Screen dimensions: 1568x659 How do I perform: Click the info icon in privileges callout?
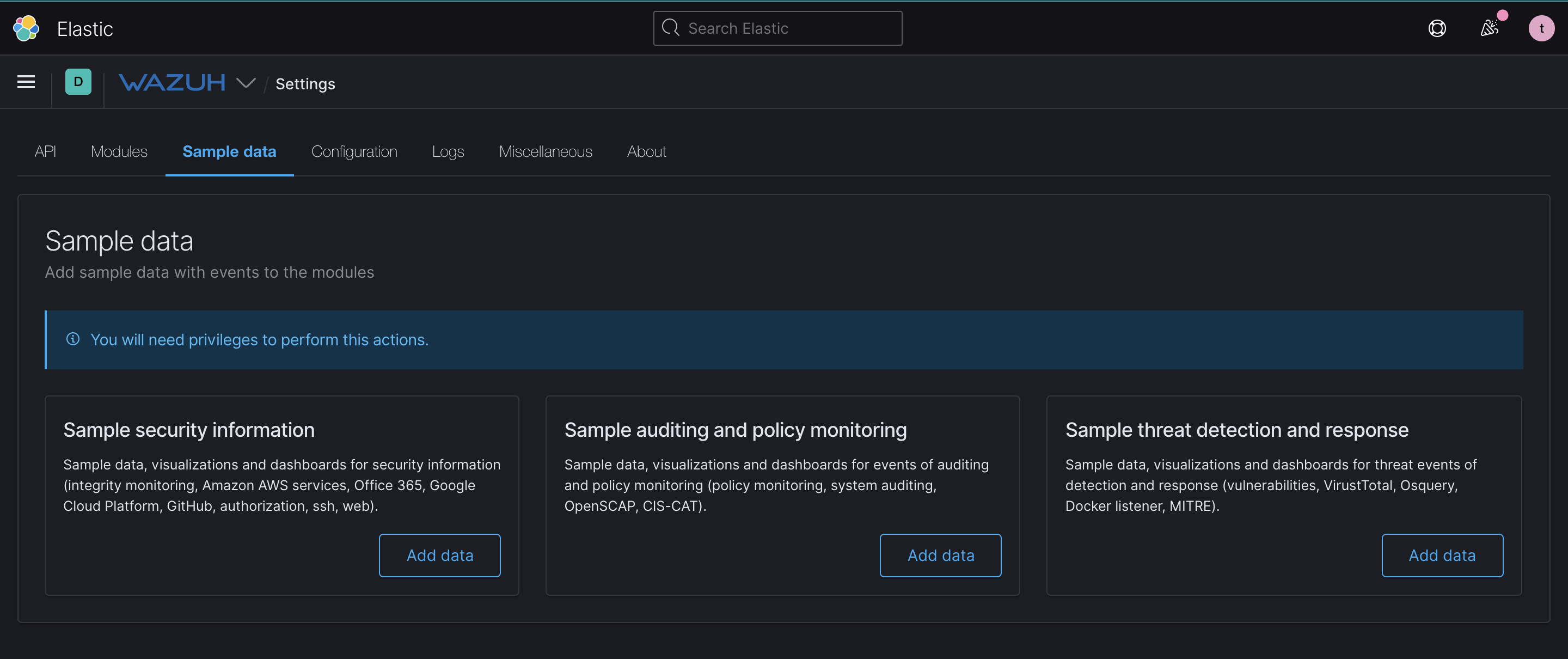coord(73,339)
